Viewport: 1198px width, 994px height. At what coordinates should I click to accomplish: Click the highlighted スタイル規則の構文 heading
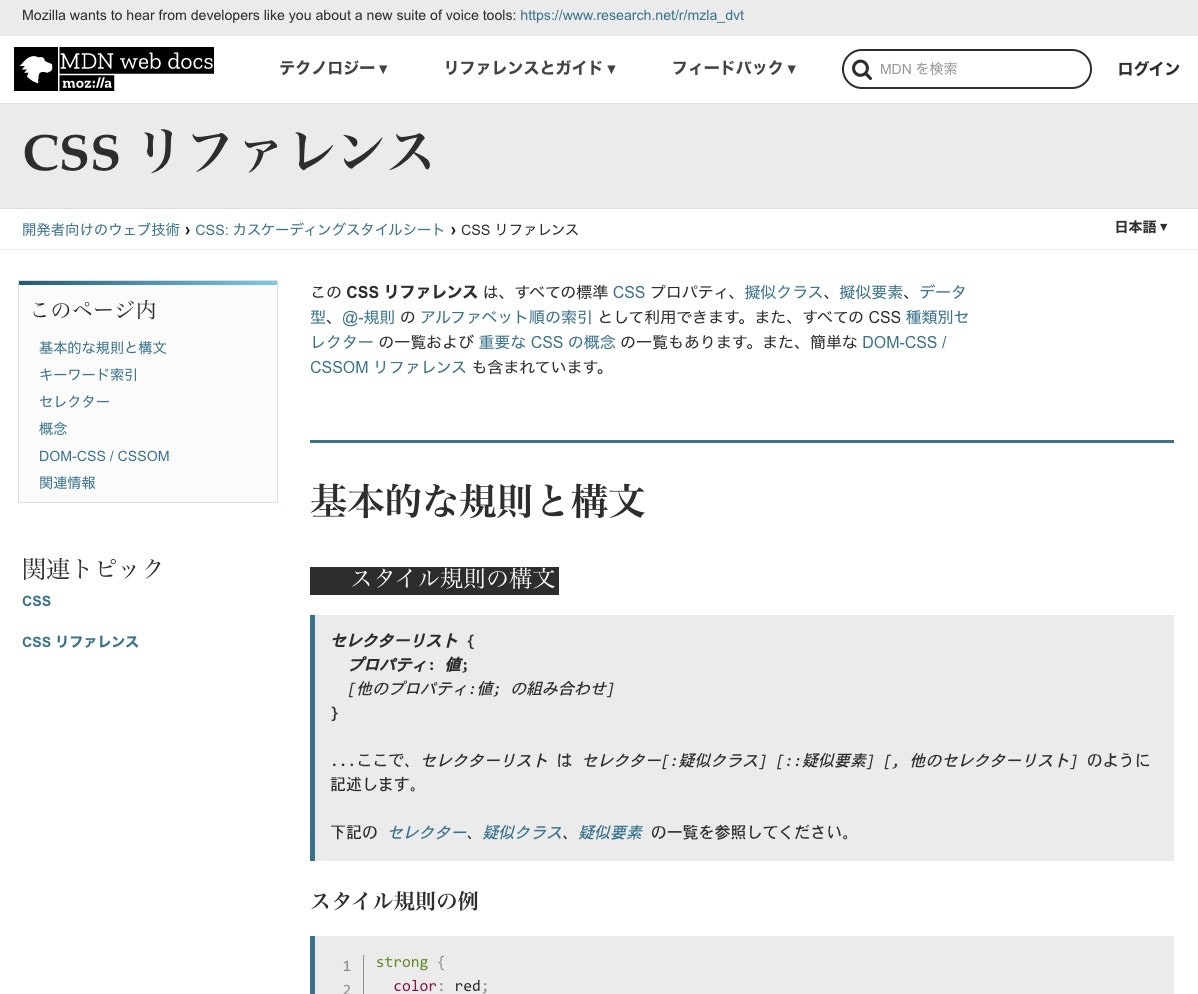tap(435, 580)
